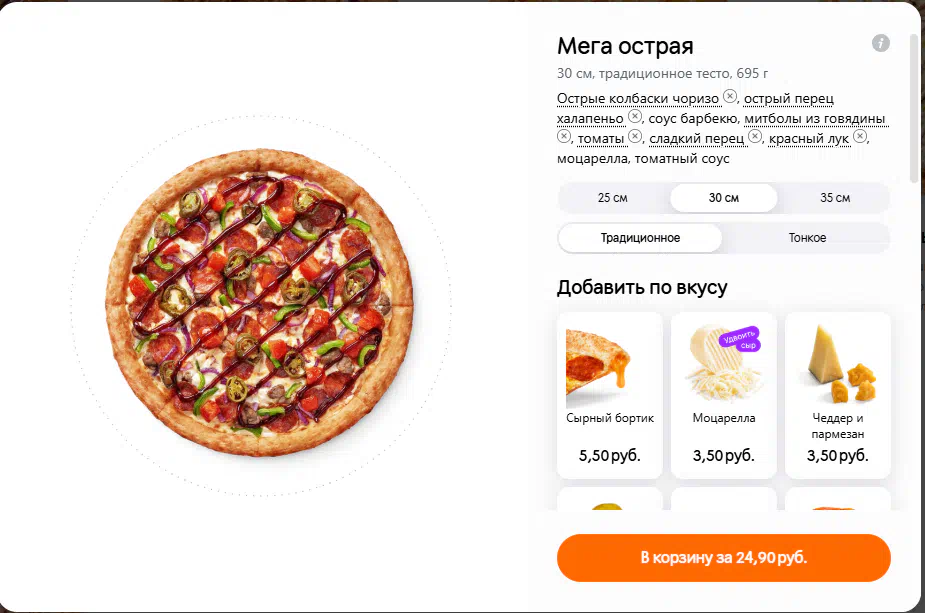
Task: Add extra Моцарелла topping
Action: 724,395
